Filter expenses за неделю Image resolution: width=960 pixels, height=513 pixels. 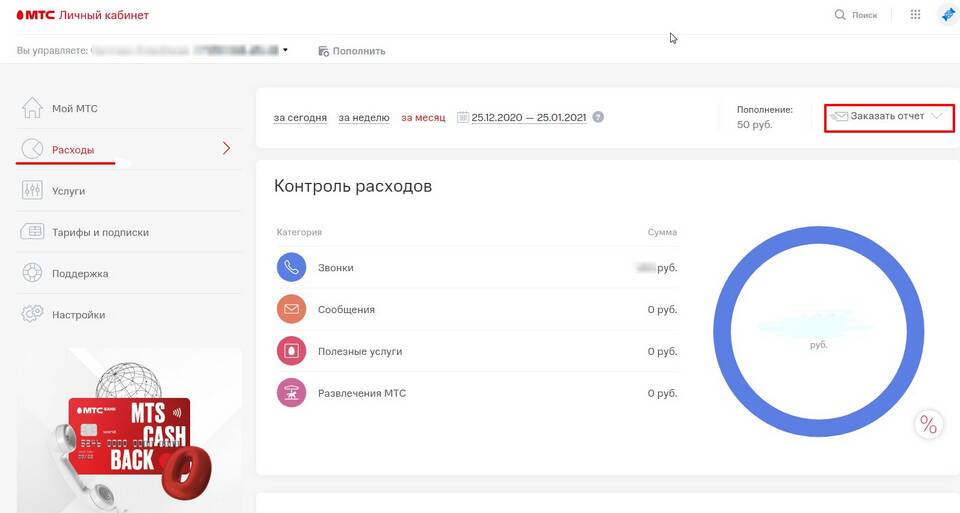tap(363, 117)
